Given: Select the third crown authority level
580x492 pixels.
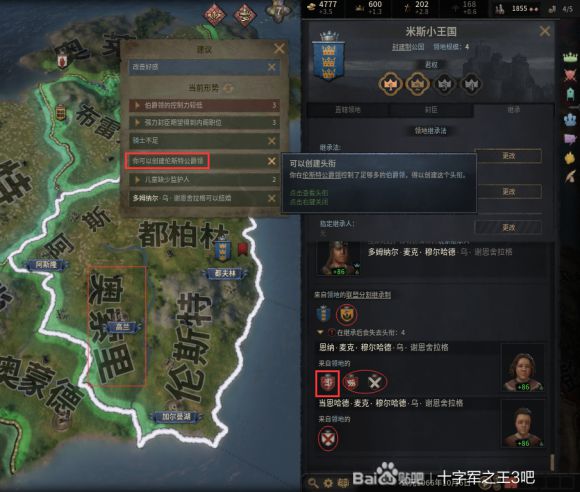Looking at the screenshot, I should pyautogui.click(x=444, y=84).
